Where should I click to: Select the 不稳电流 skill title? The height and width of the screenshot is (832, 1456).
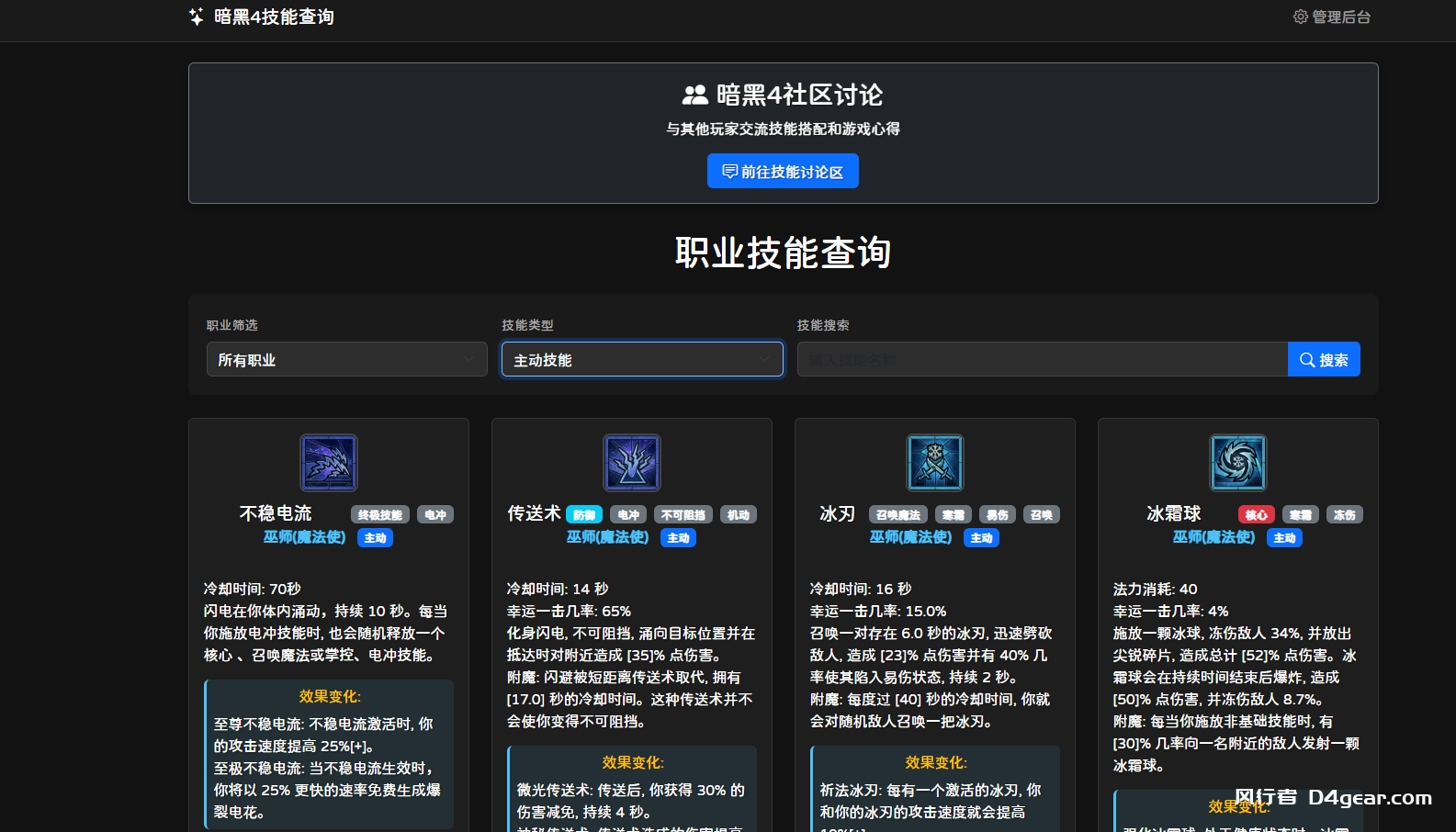click(276, 513)
